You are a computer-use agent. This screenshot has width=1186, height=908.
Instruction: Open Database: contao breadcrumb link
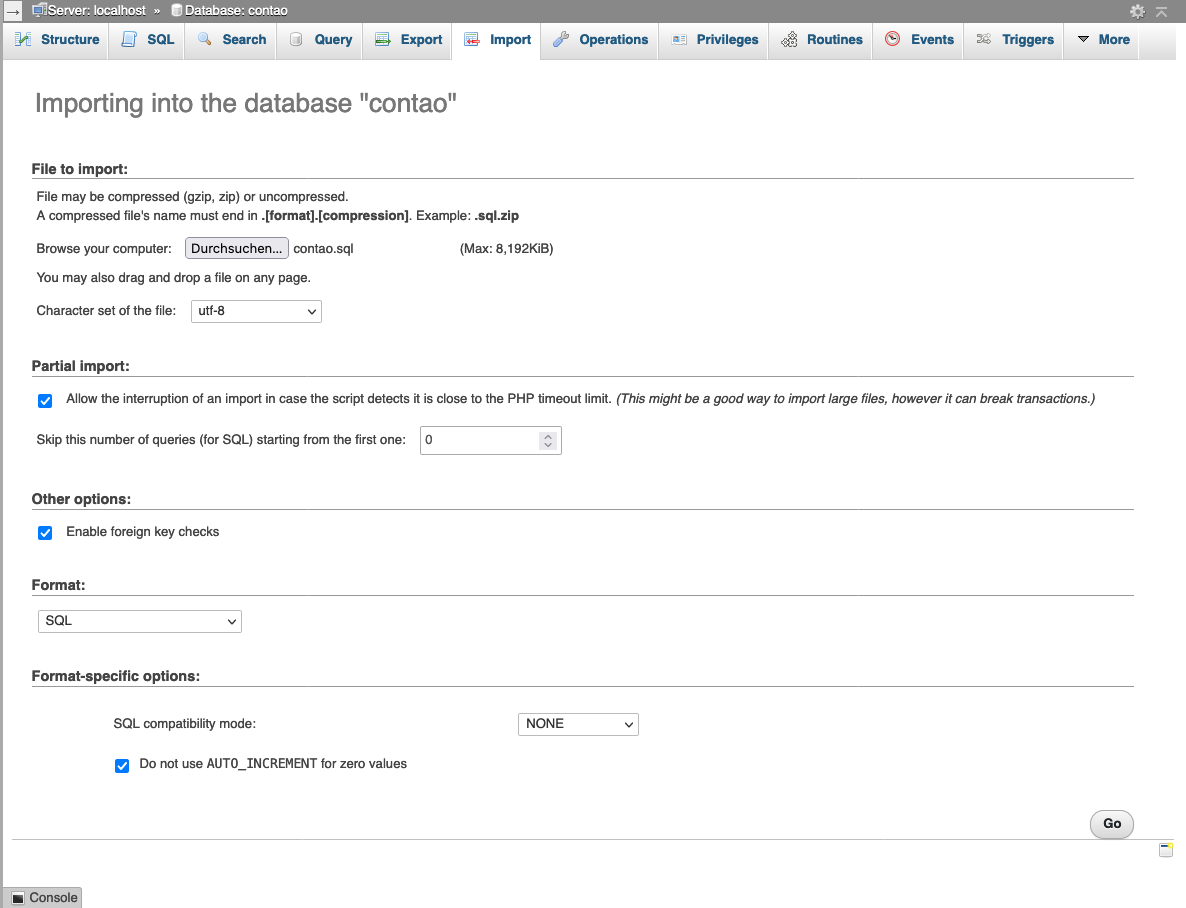tap(236, 11)
